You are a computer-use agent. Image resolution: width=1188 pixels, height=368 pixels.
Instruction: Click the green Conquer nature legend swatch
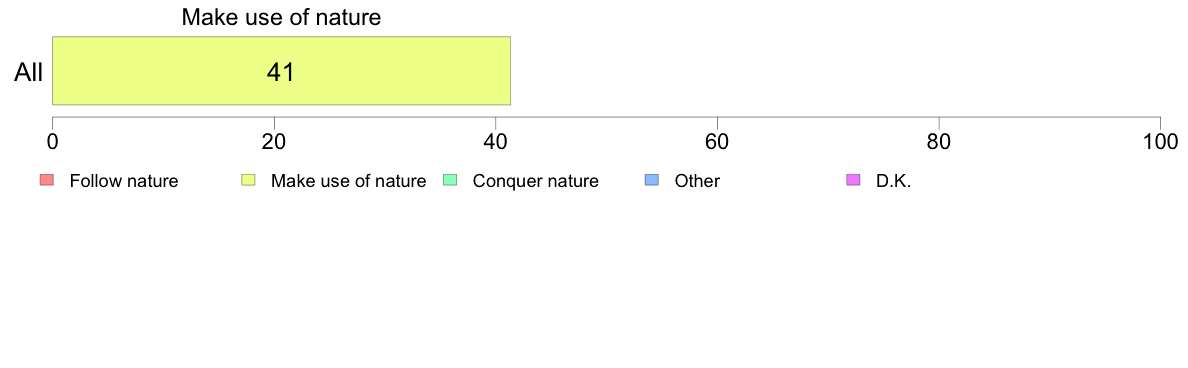pos(449,180)
